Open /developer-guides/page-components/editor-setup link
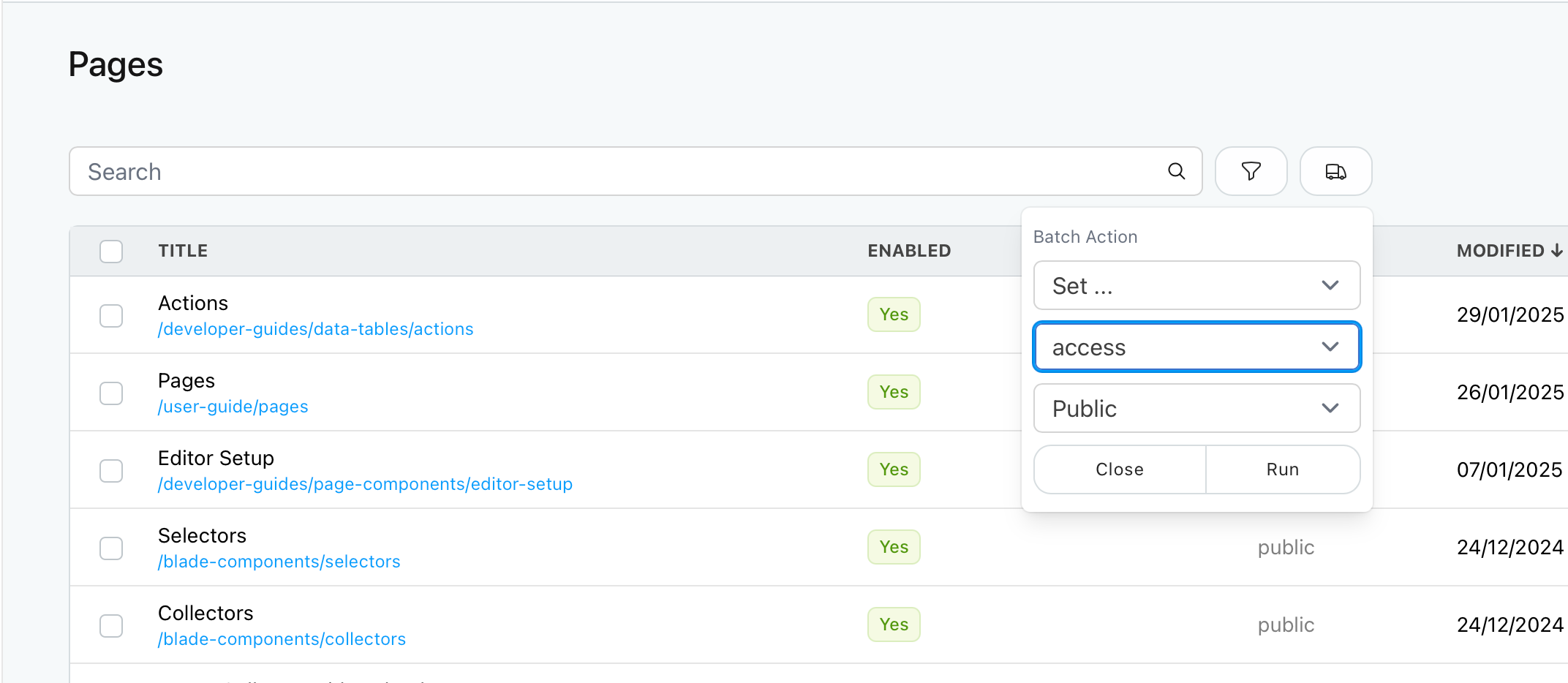Viewport: 1568px width, 683px height. click(x=365, y=484)
